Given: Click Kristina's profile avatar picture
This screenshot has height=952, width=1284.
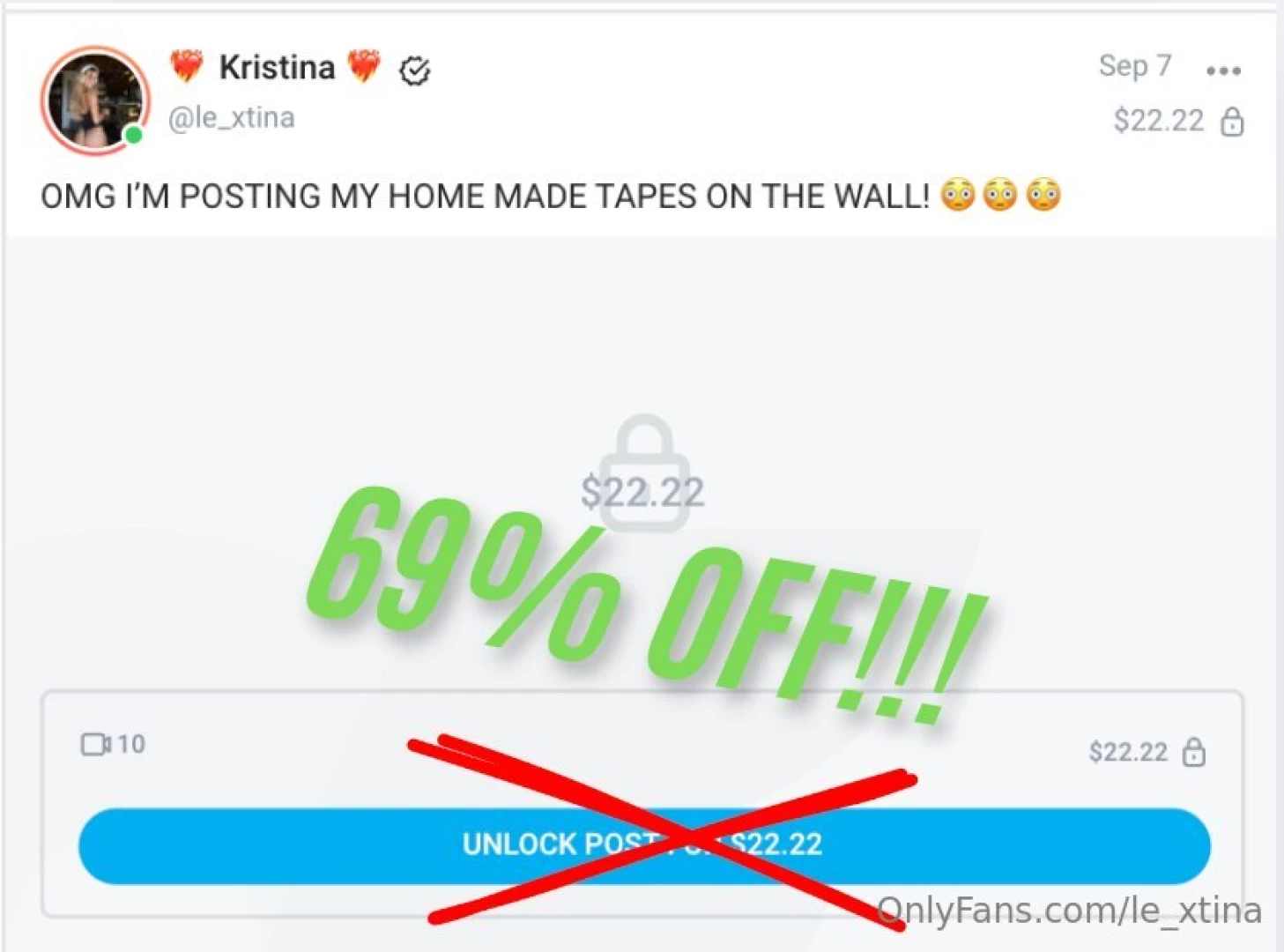Looking at the screenshot, I should click(x=94, y=100).
